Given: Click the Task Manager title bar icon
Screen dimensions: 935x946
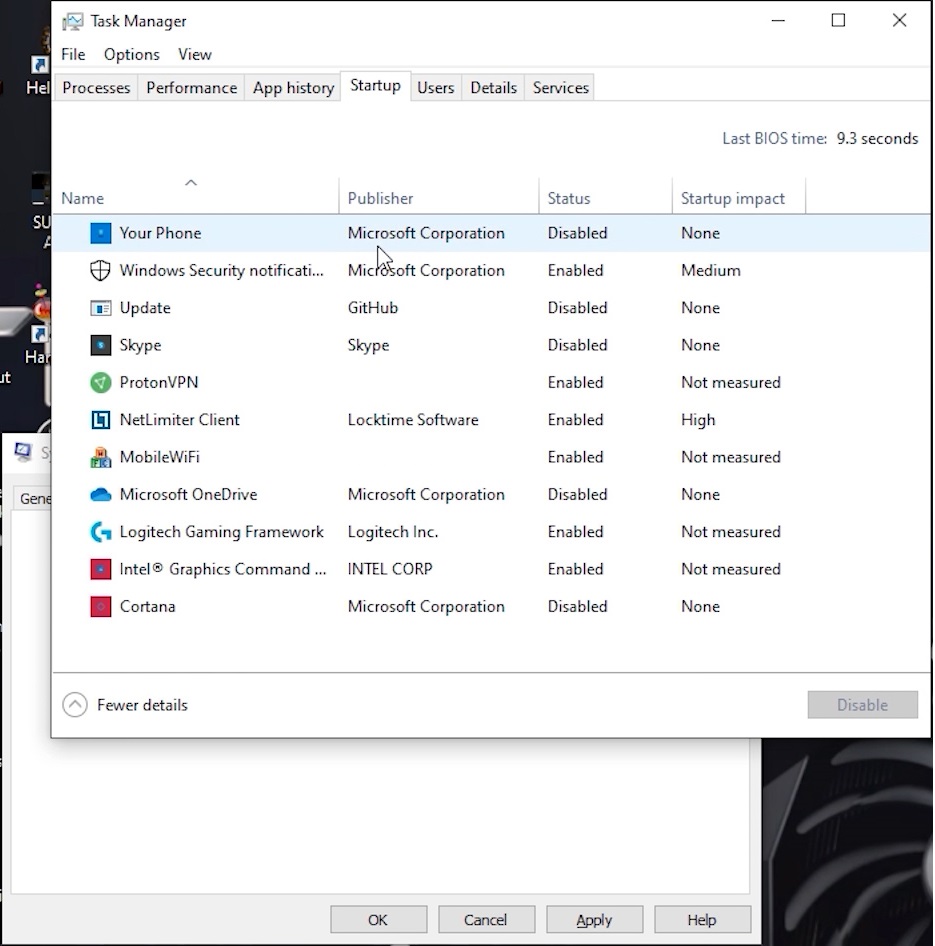Looking at the screenshot, I should pos(72,22).
